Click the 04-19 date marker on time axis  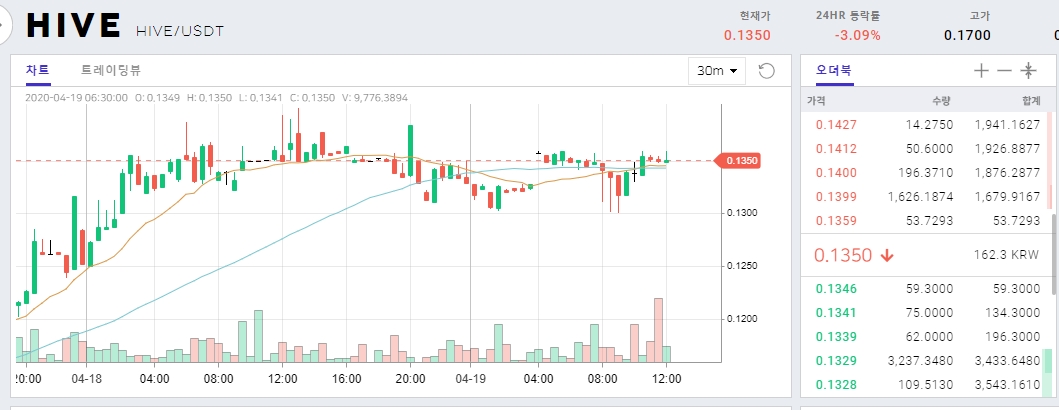pos(470,380)
